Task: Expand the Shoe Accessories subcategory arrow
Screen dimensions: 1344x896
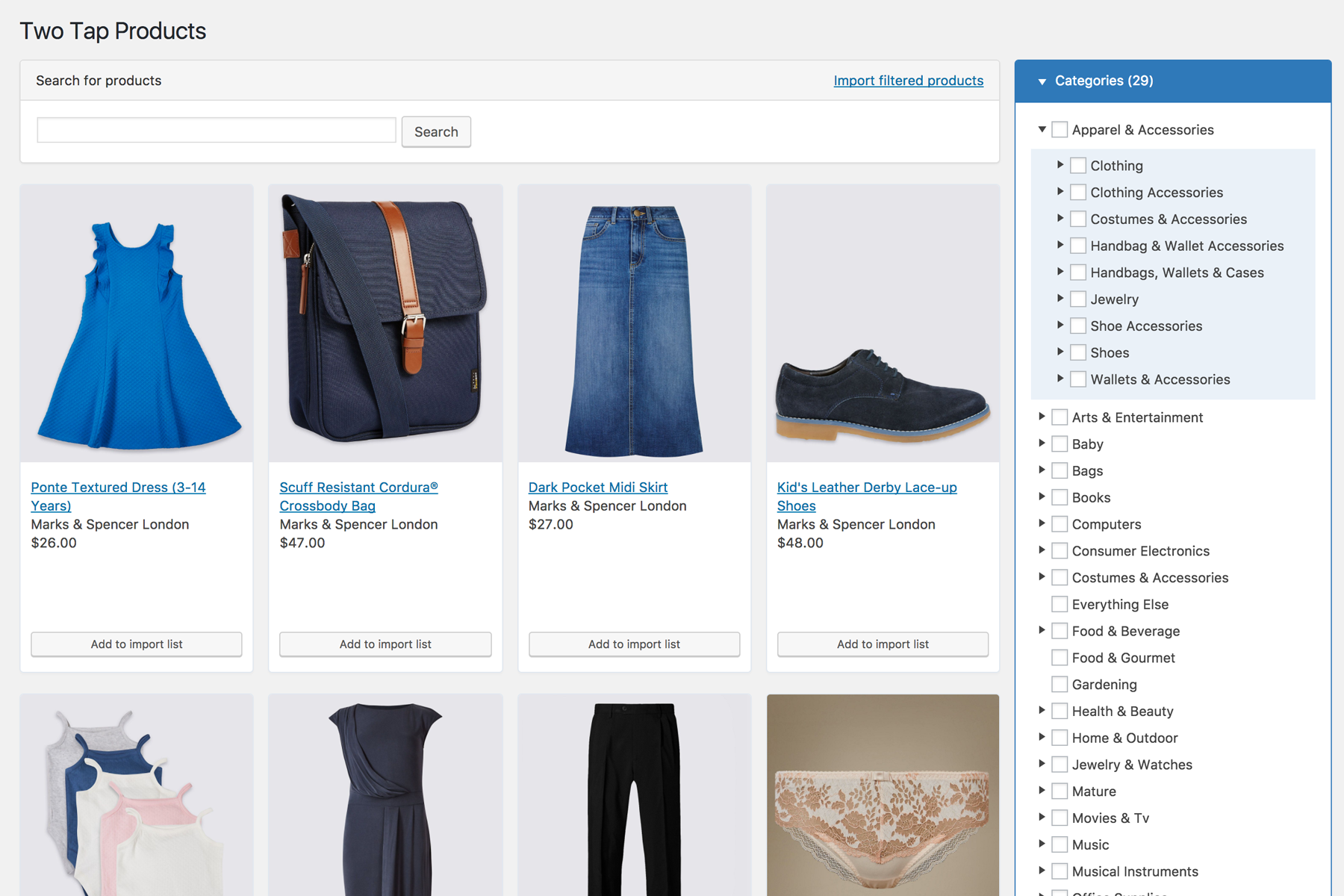Action: point(1060,325)
